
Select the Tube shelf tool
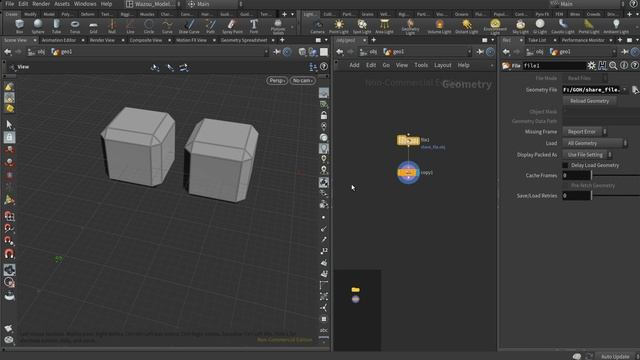point(56,26)
